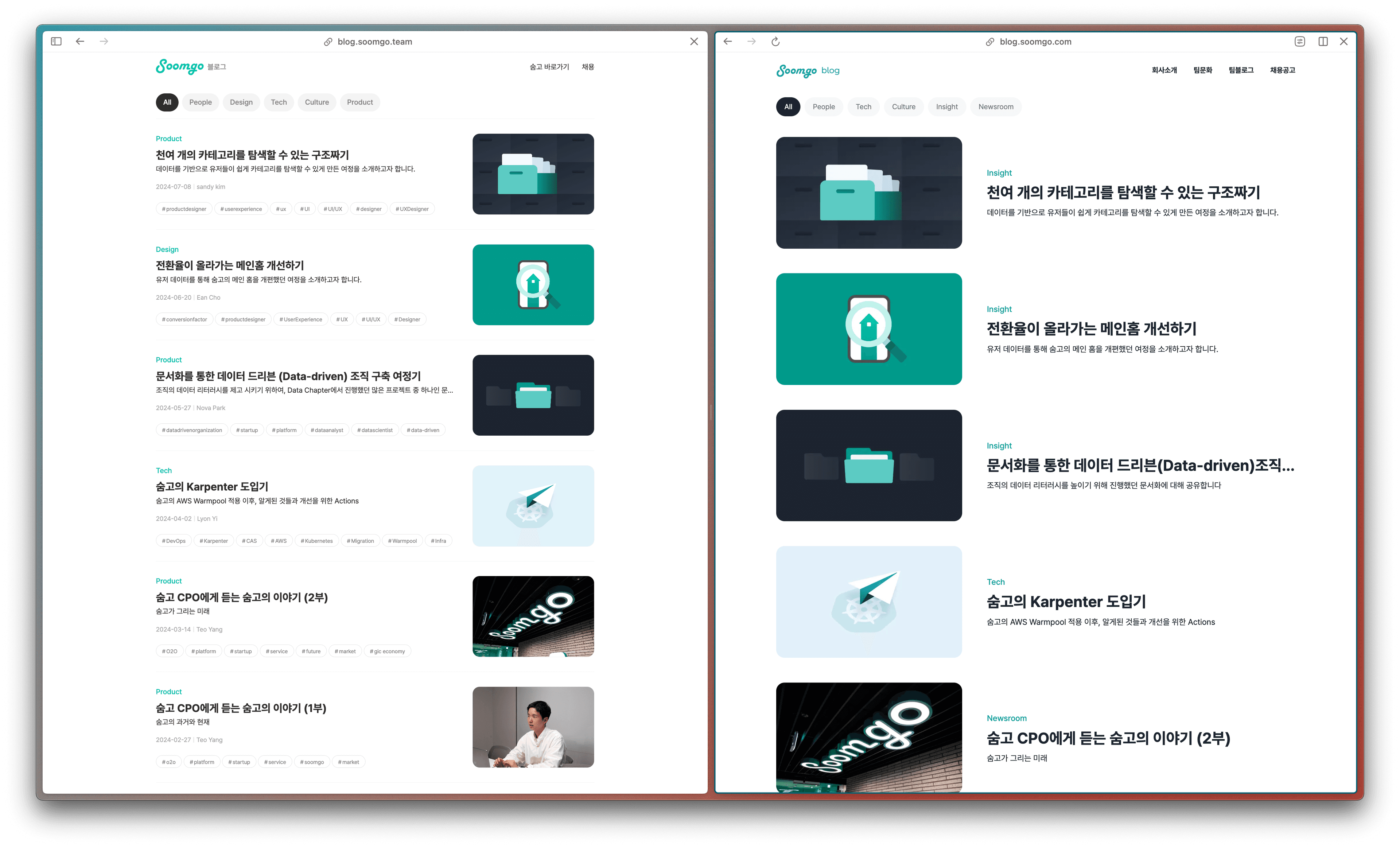Open folder thumbnail of 천여 개의 카테고리 in left window
Screen dimensions: 1400x848
coord(533,174)
